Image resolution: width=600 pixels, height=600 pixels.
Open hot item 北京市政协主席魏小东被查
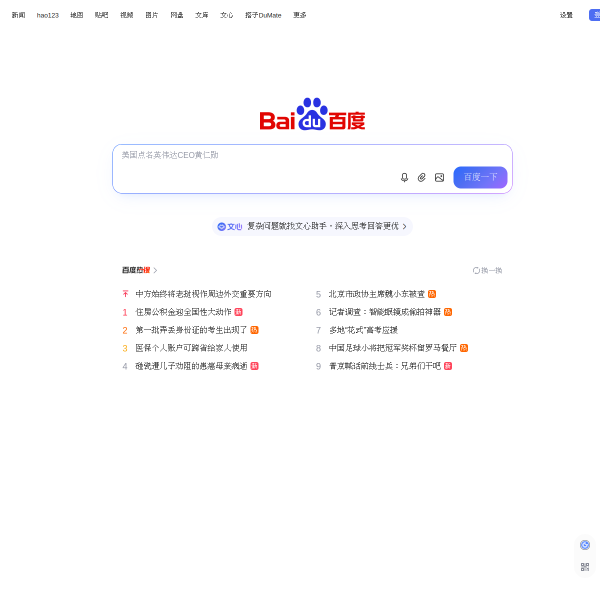pyautogui.click(x=377, y=294)
